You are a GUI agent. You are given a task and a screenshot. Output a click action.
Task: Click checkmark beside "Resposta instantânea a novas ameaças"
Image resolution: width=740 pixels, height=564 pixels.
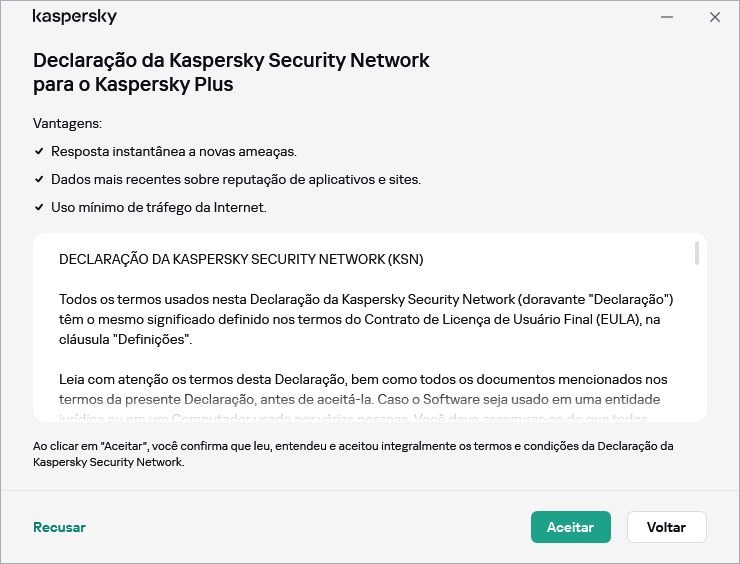coord(39,152)
